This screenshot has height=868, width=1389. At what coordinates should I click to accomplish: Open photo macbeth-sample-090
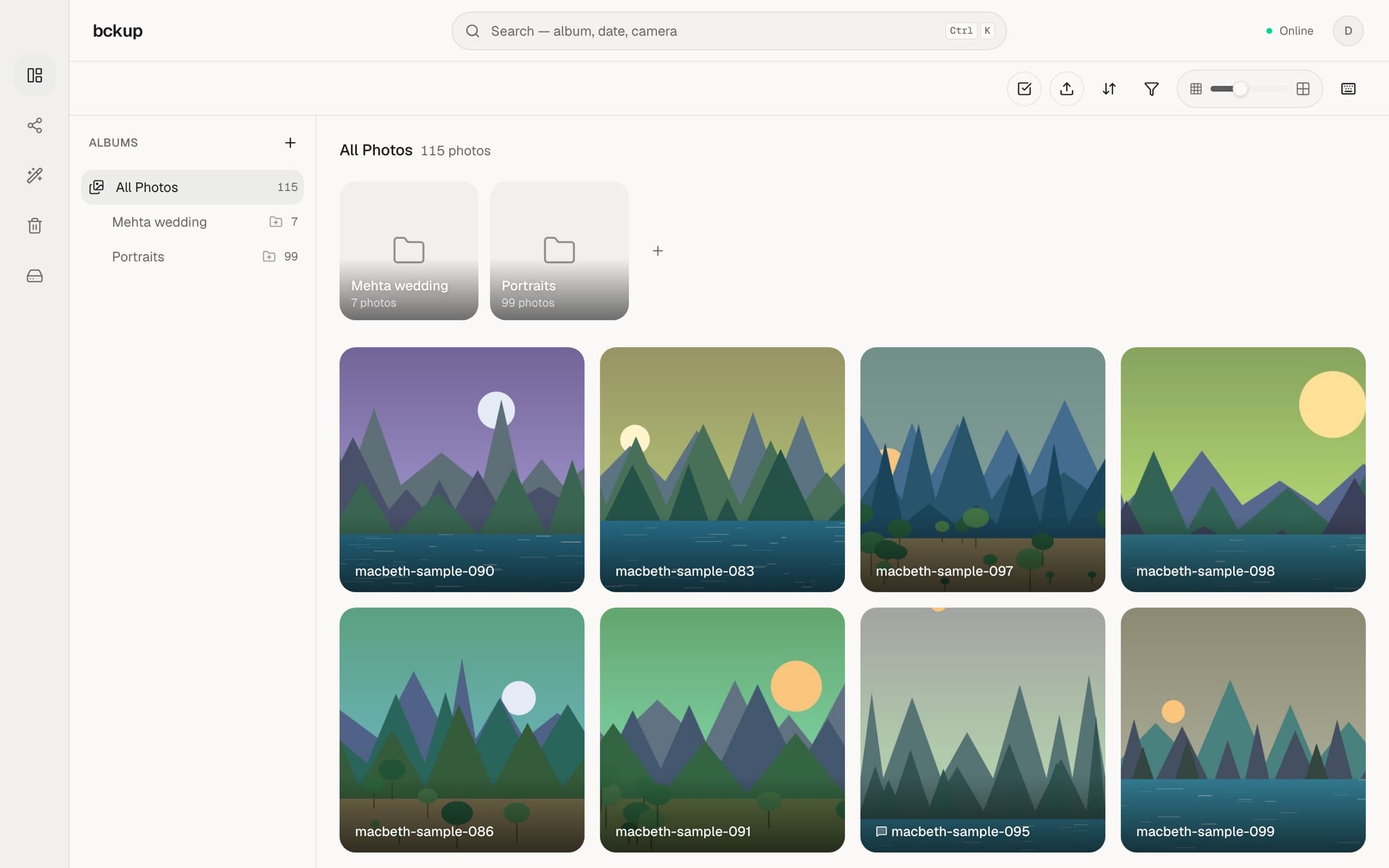coord(462,469)
